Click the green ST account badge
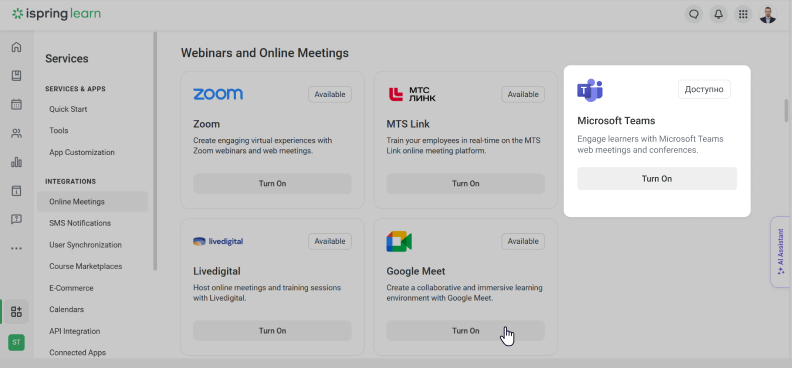This screenshot has width=792, height=368. tap(16, 342)
